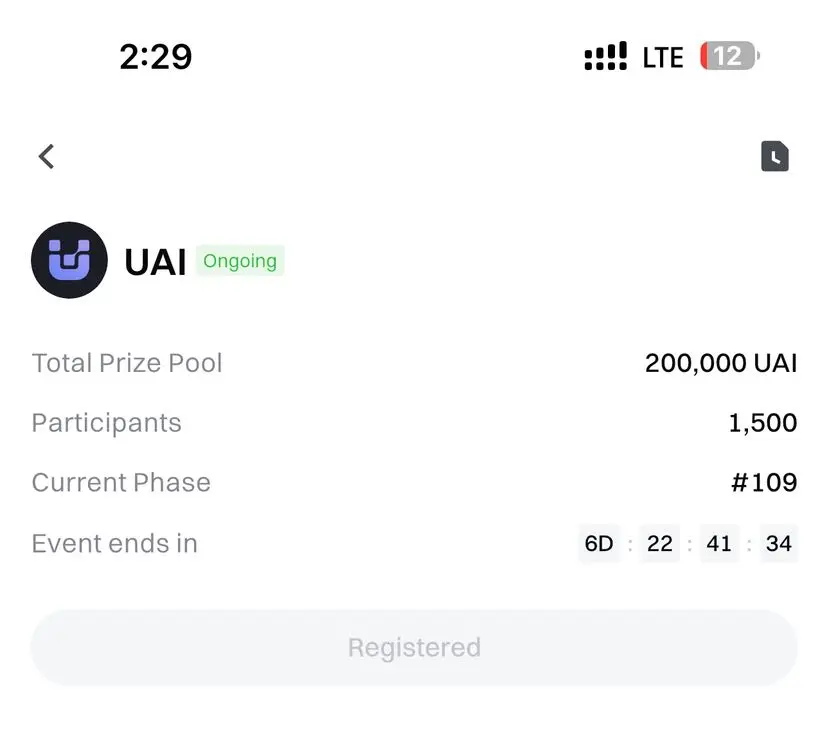The width and height of the screenshot is (829, 731).
Task: Tap the 2:29 clock in status bar
Action: pyautogui.click(x=155, y=56)
